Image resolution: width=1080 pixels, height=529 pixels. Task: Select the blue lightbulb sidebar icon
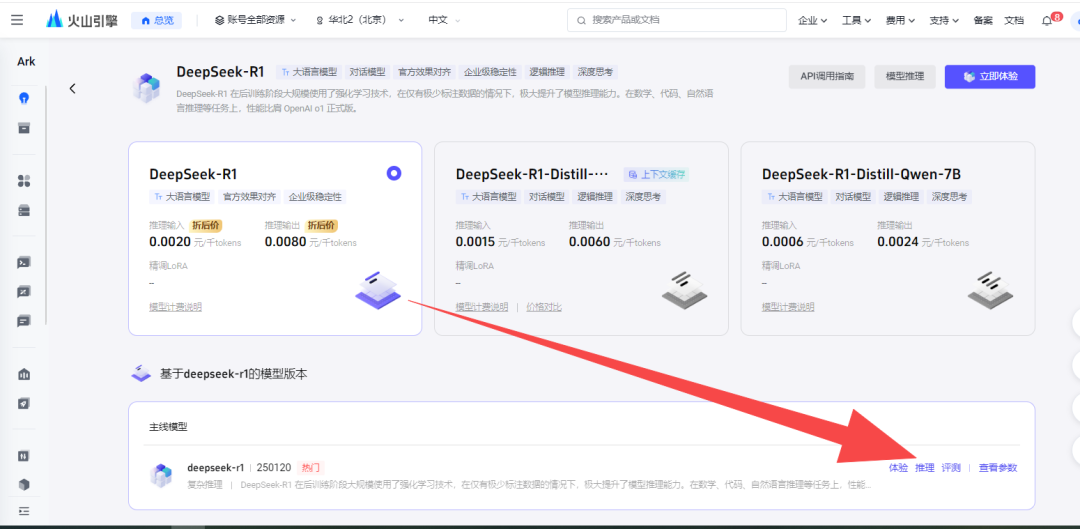24,98
